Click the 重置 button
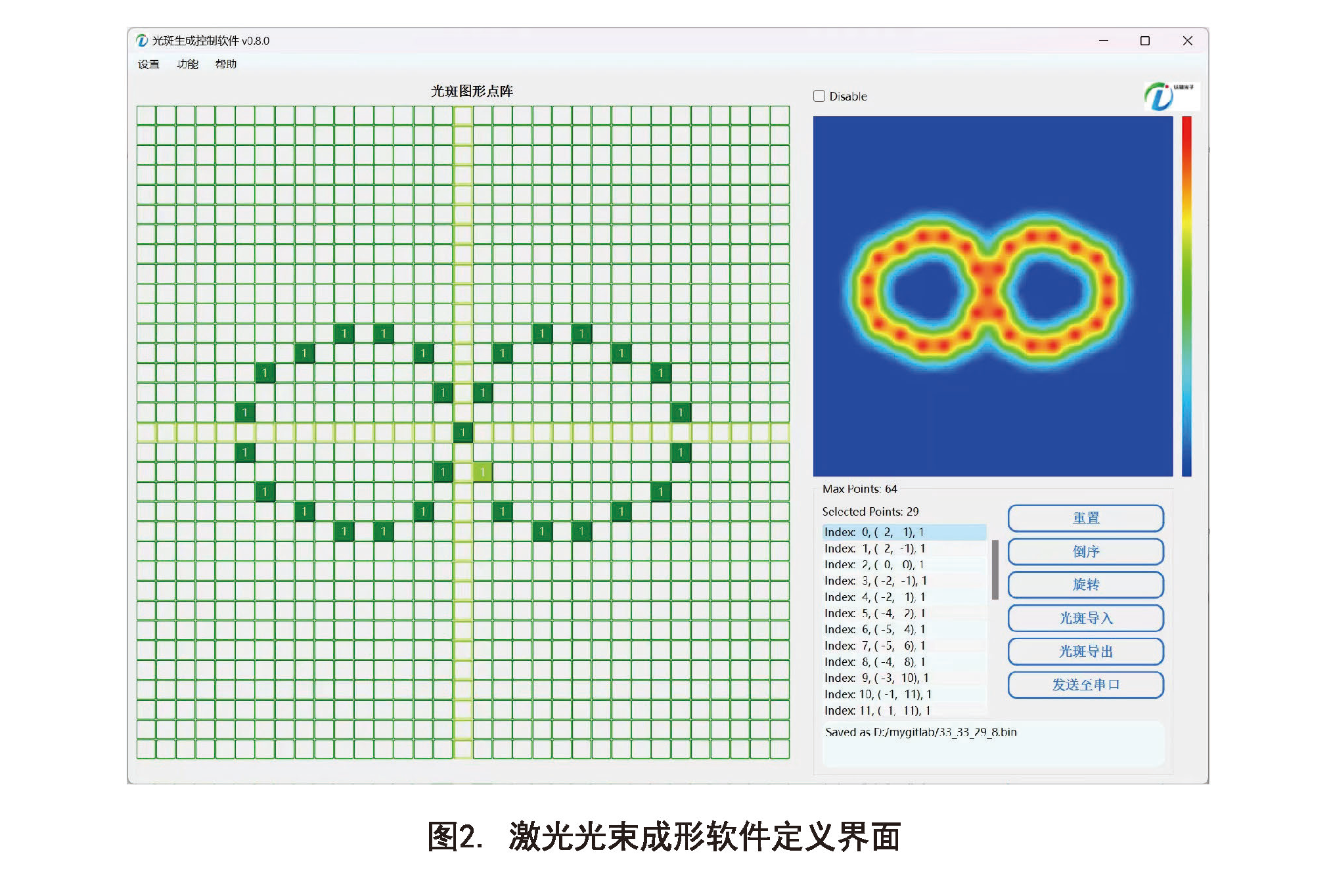 click(1085, 518)
